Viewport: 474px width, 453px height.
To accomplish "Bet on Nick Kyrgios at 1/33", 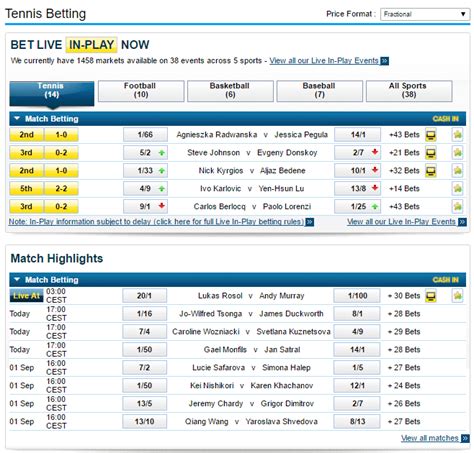I will click(x=145, y=171).
